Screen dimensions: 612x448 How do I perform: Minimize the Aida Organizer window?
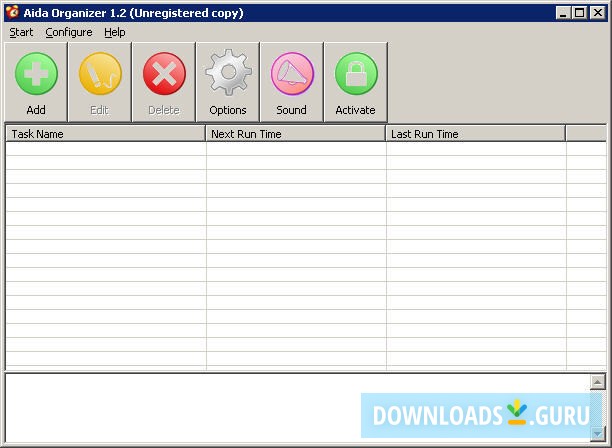tap(563, 13)
